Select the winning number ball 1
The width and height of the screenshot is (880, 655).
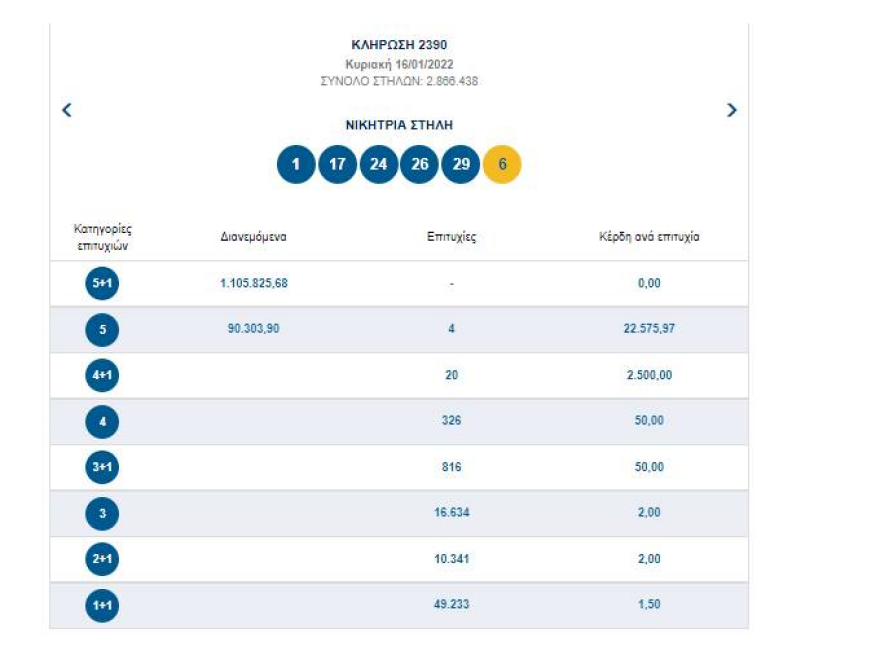pyautogui.click(x=295, y=163)
